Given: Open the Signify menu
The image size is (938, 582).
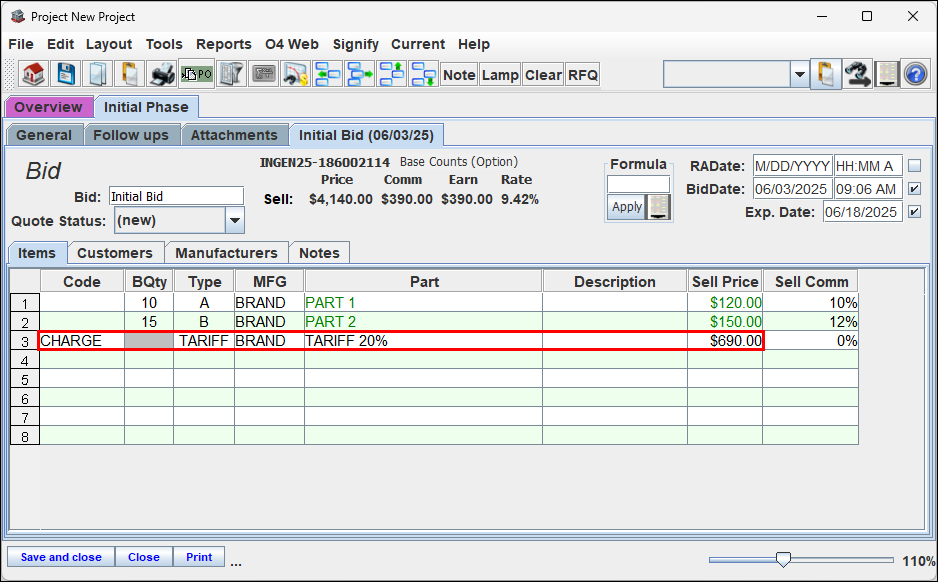Looking at the screenshot, I should (x=356, y=44).
